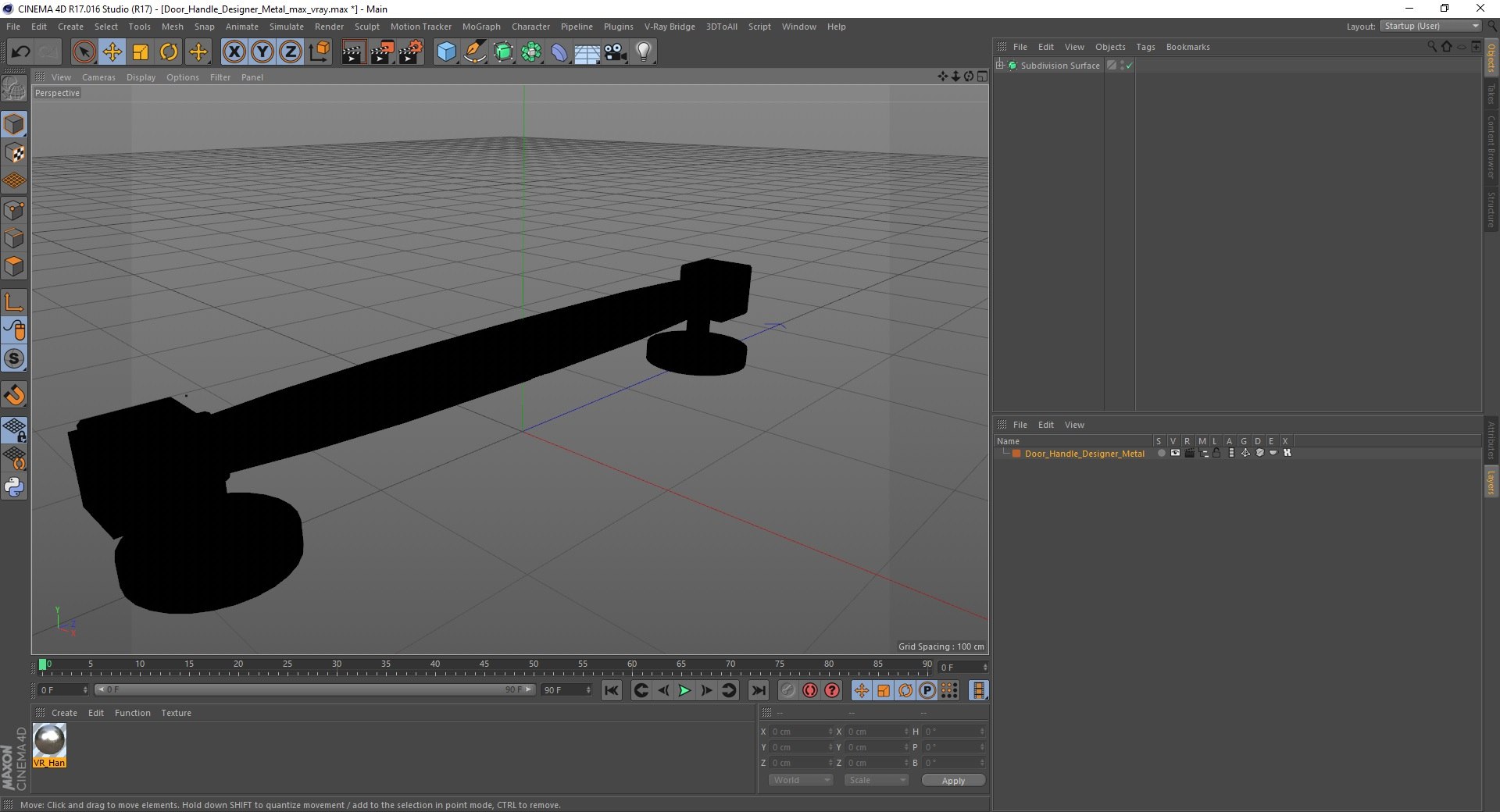Toggle Autokeying red button
1500x812 pixels.
tap(810, 690)
